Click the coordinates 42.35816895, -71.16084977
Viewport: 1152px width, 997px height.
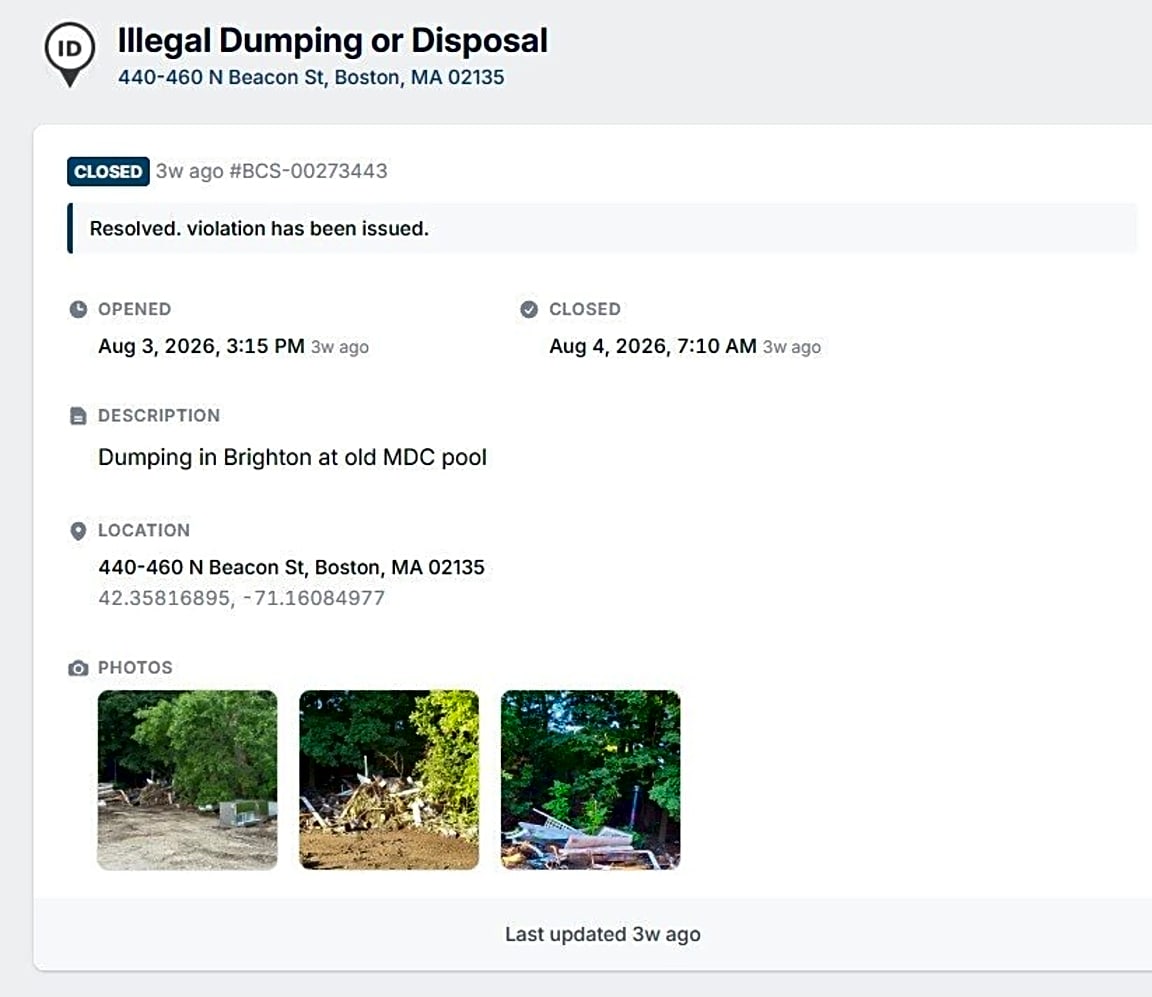pos(242,598)
